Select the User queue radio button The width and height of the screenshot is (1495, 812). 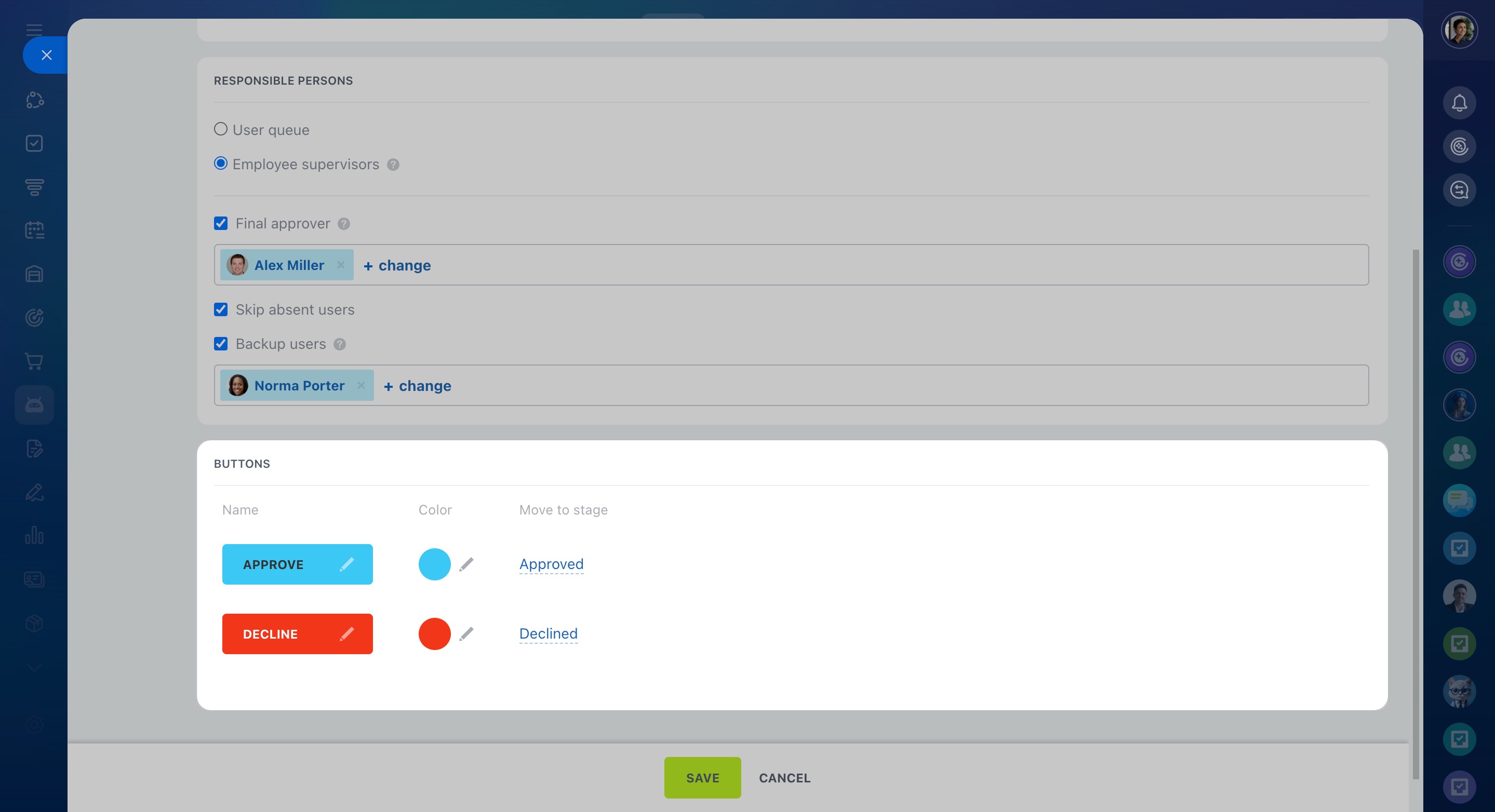click(x=221, y=129)
